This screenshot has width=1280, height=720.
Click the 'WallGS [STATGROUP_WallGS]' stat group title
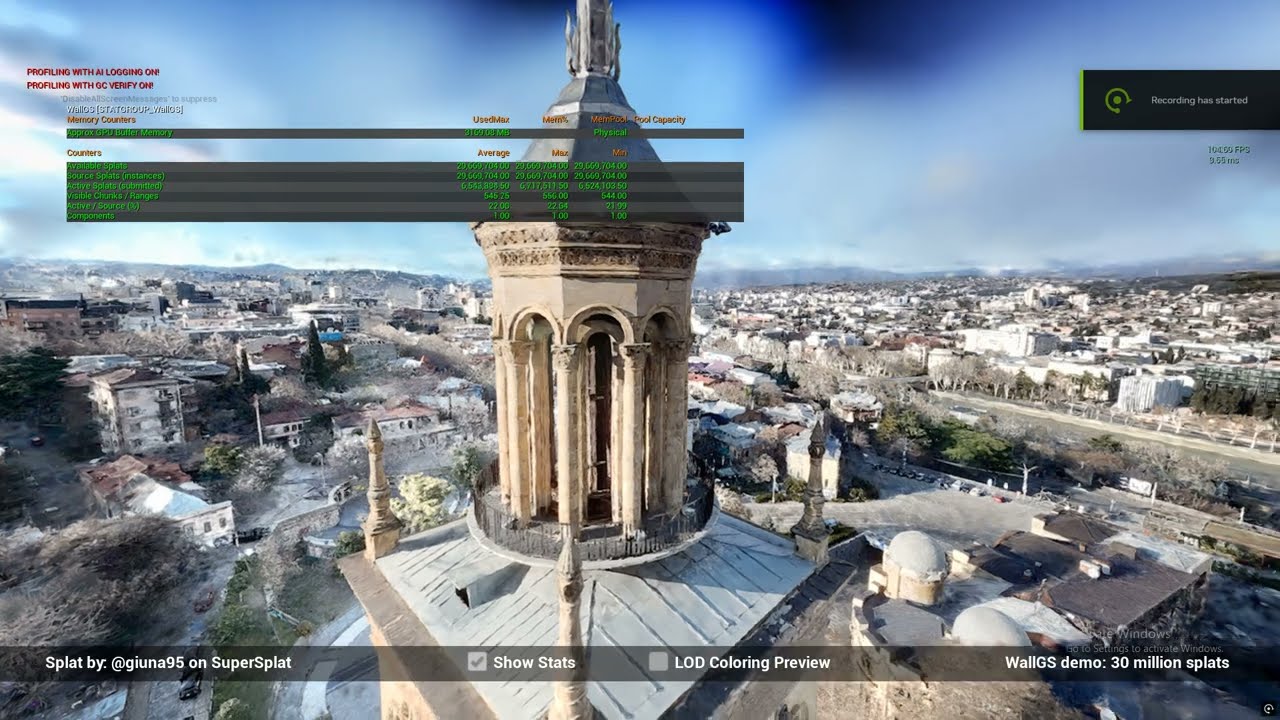click(125, 109)
